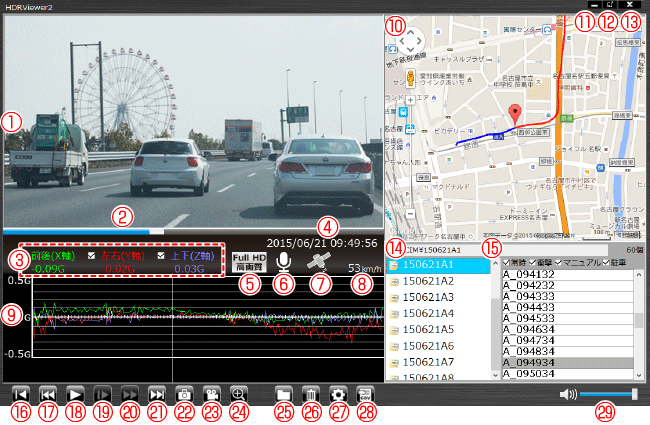Click the fast-forward double-arrow button
Image resolution: width=650 pixels, height=425 pixels.
coord(130,394)
